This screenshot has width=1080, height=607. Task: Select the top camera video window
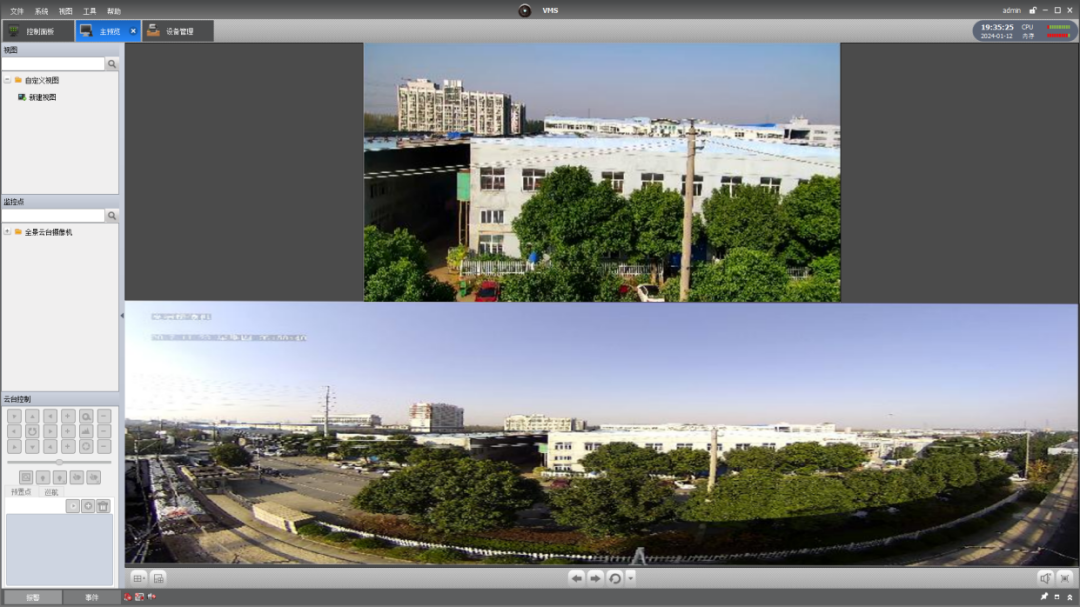[602, 172]
